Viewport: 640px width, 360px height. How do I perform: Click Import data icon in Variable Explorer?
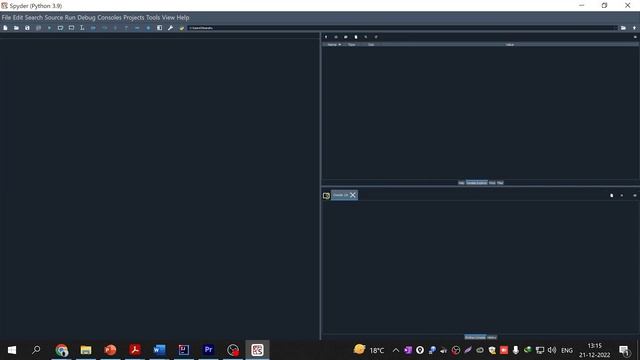click(326, 37)
